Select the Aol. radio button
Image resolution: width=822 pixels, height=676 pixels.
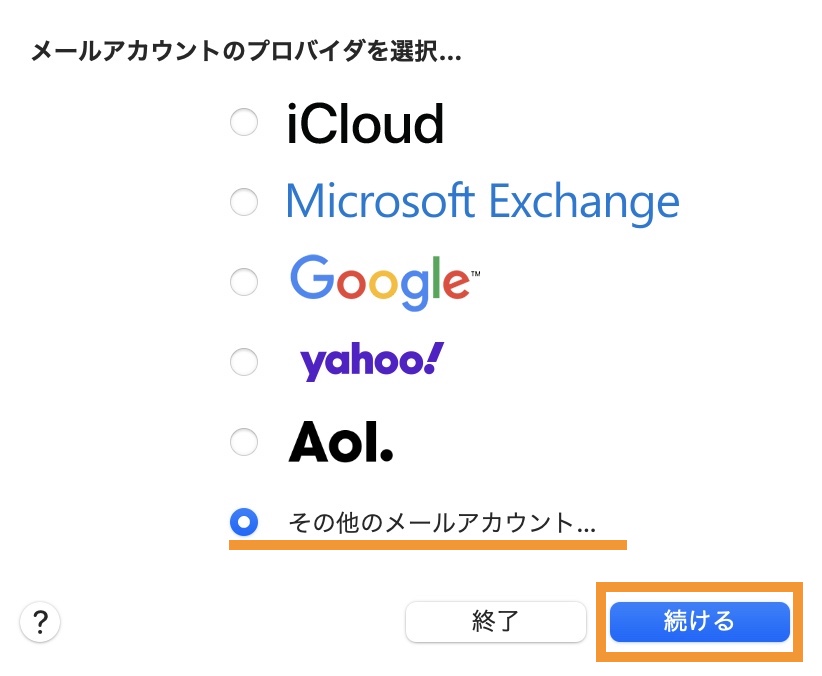pyautogui.click(x=244, y=441)
